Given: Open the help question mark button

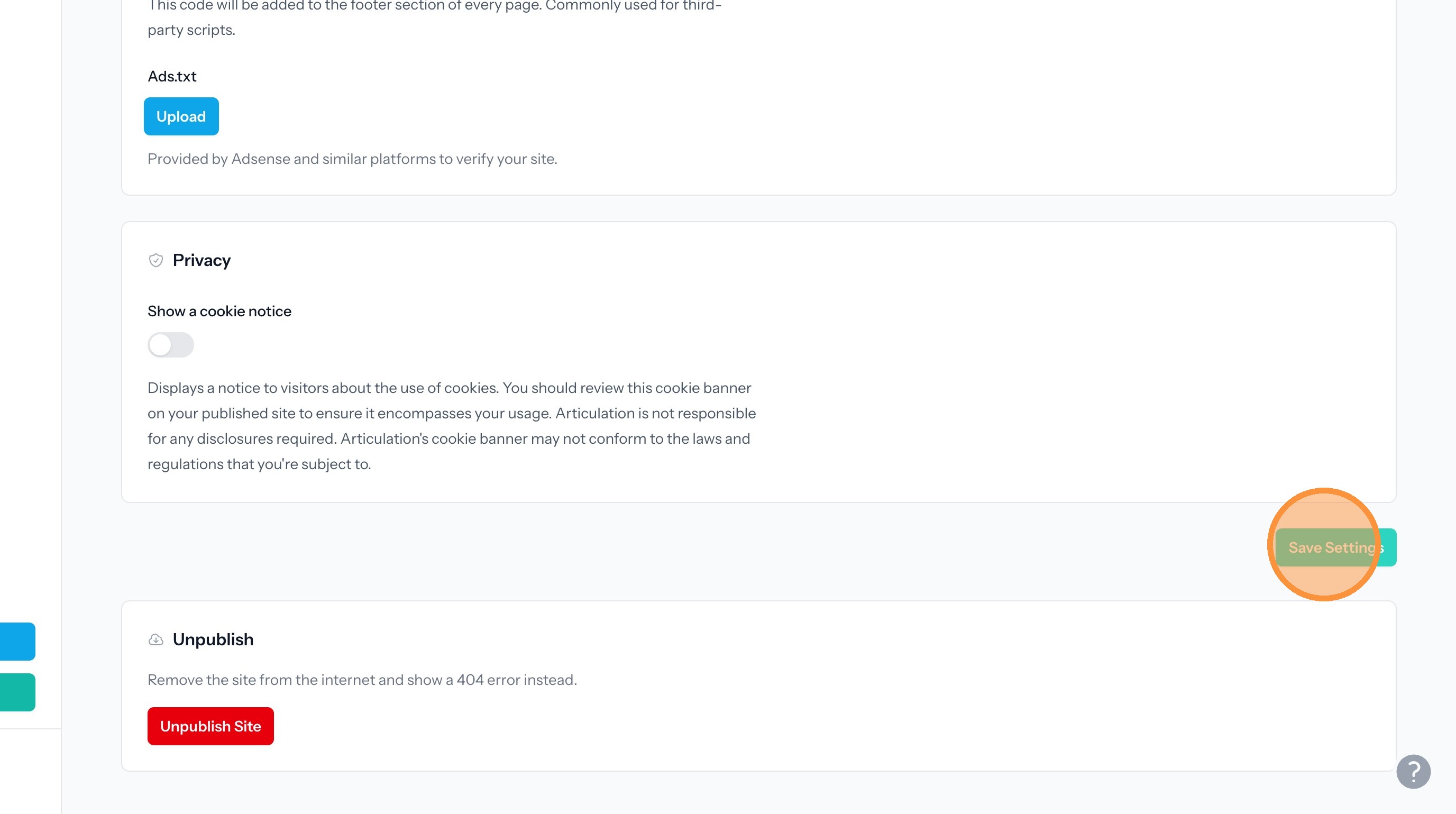Looking at the screenshot, I should [x=1413, y=771].
